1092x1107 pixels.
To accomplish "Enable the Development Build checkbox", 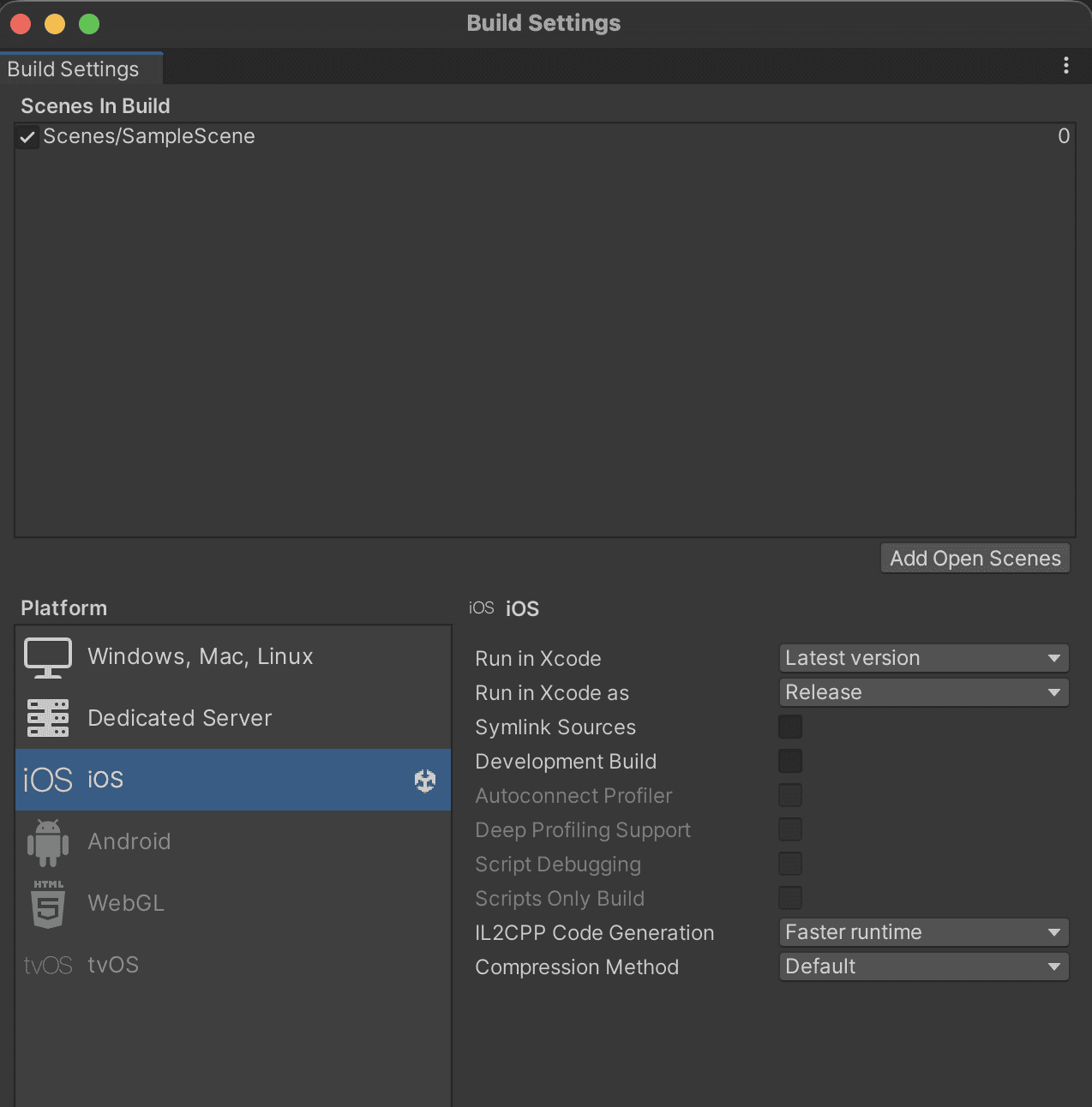I will click(789, 761).
